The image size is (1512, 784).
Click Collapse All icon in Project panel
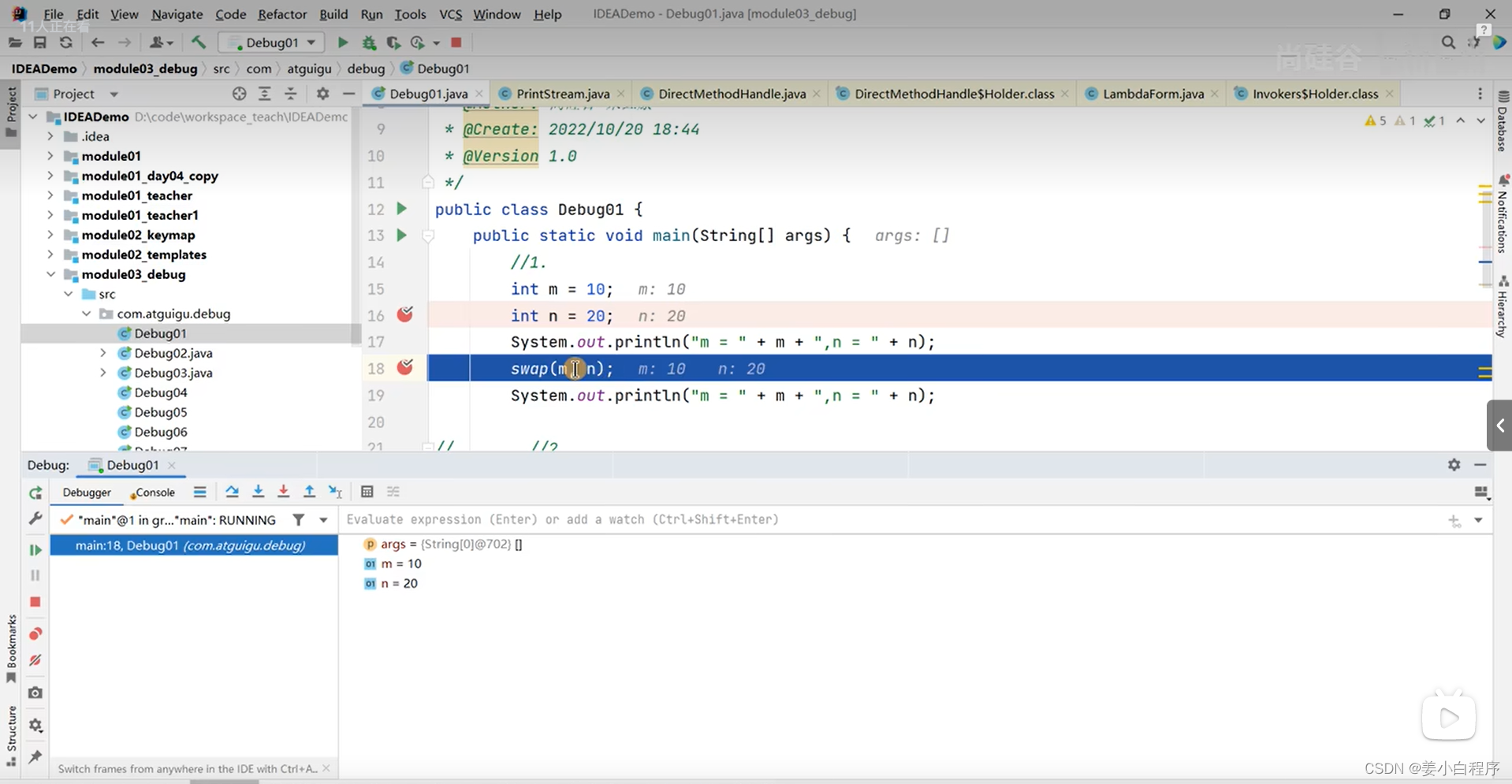point(291,94)
